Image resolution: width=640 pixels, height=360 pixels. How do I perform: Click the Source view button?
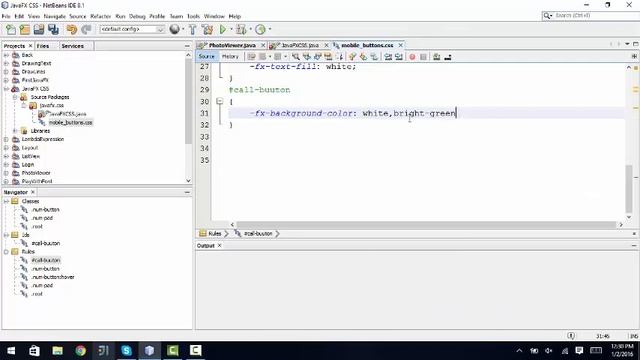point(207,57)
